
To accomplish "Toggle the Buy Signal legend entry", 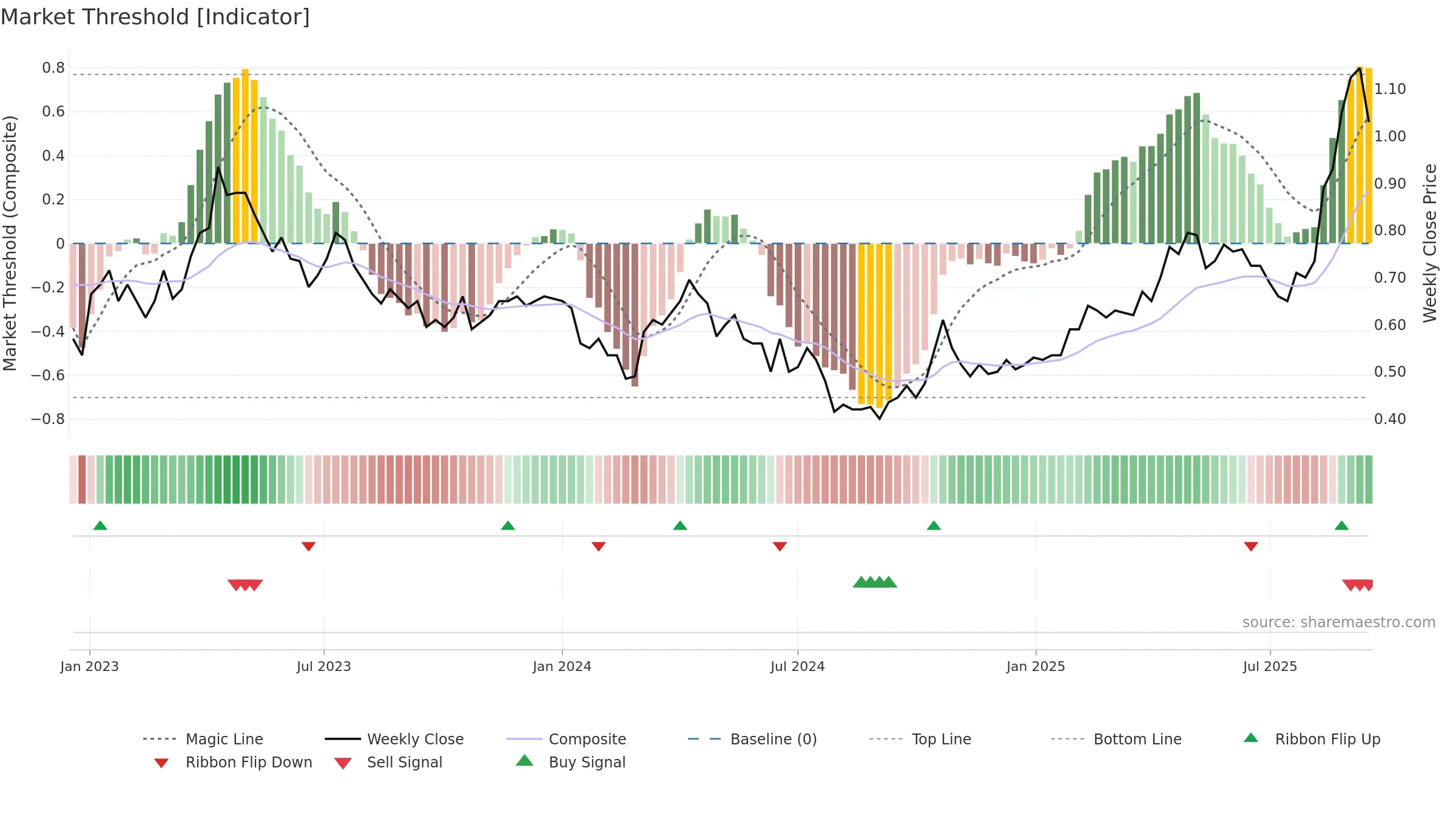I will coord(570,762).
